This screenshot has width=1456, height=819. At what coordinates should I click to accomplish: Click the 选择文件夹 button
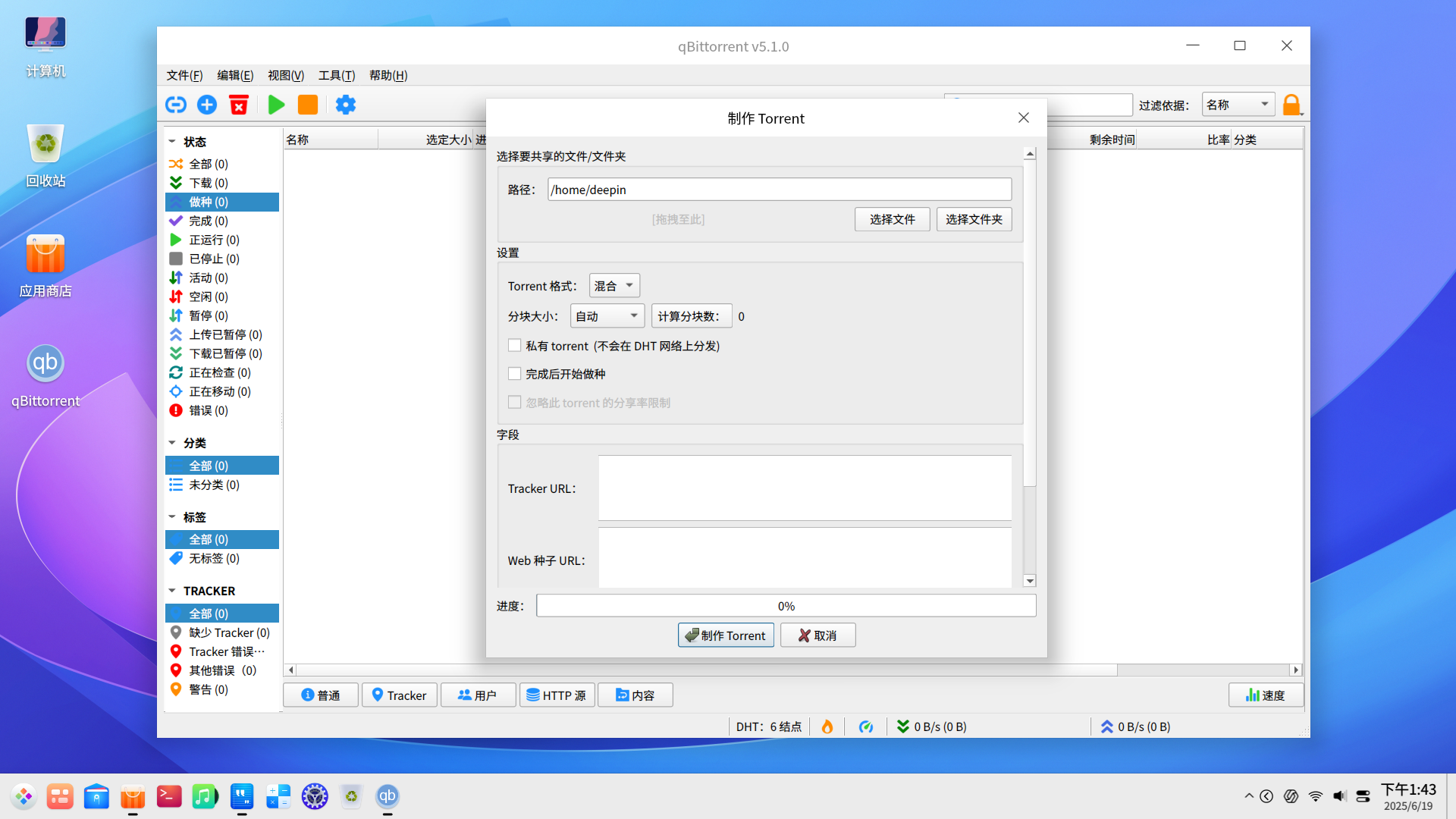click(974, 219)
